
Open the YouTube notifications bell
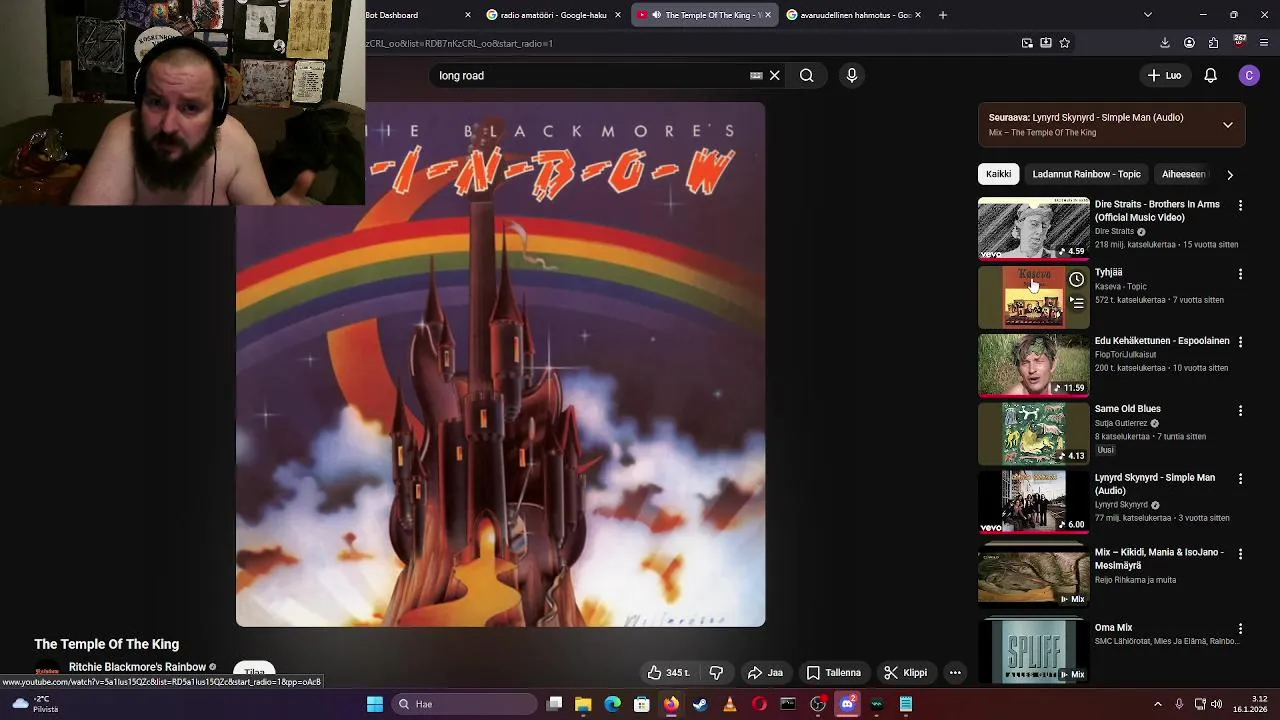(x=1210, y=75)
